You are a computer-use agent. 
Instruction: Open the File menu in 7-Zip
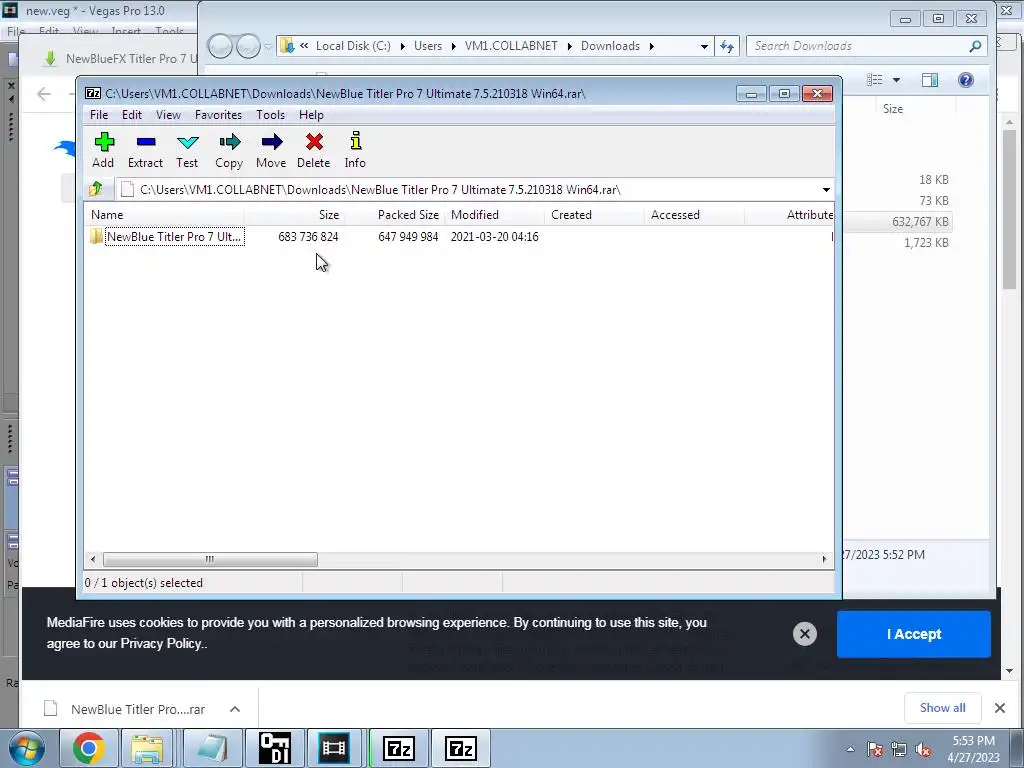(99, 115)
